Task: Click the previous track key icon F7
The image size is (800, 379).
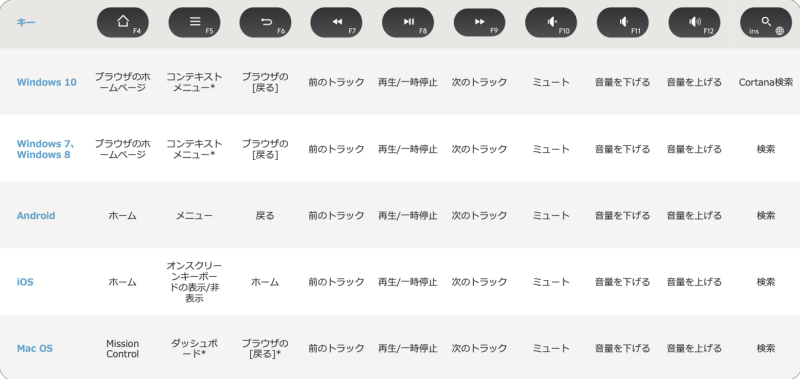Action: [x=336, y=22]
